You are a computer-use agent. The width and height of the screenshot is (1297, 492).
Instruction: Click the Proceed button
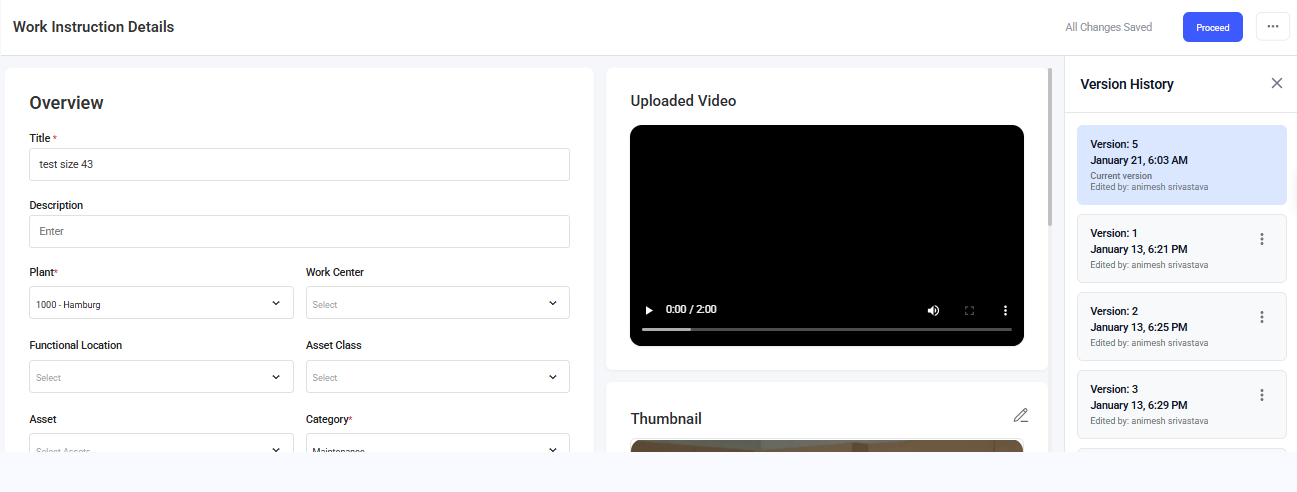1212,27
